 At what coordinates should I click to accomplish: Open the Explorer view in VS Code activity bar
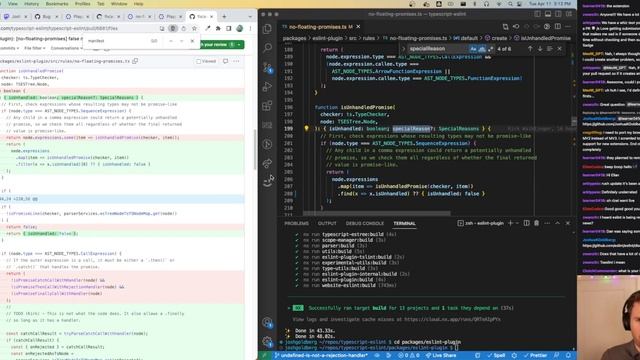click(267, 29)
